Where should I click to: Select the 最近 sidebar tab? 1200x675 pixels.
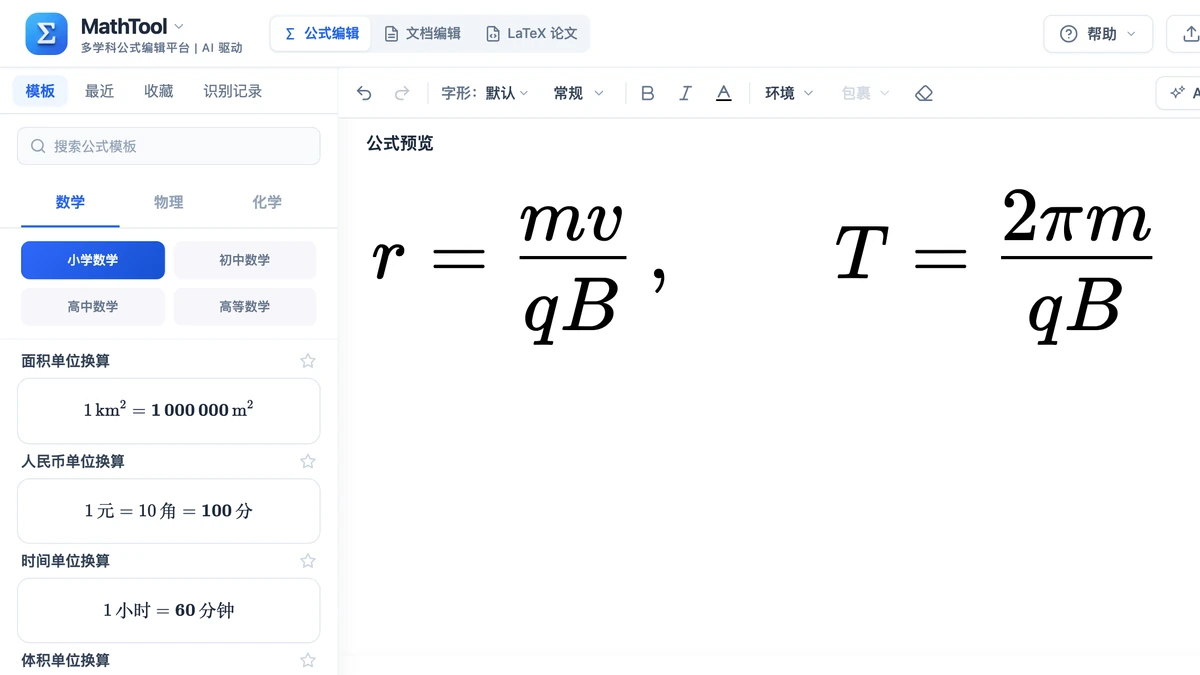99,91
